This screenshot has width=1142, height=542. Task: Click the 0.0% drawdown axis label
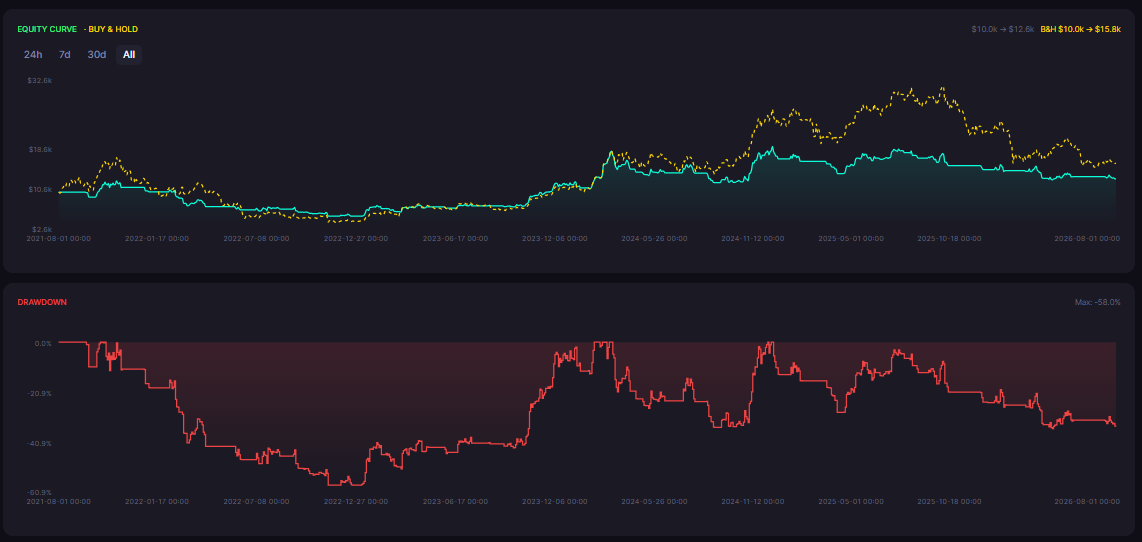[43, 343]
